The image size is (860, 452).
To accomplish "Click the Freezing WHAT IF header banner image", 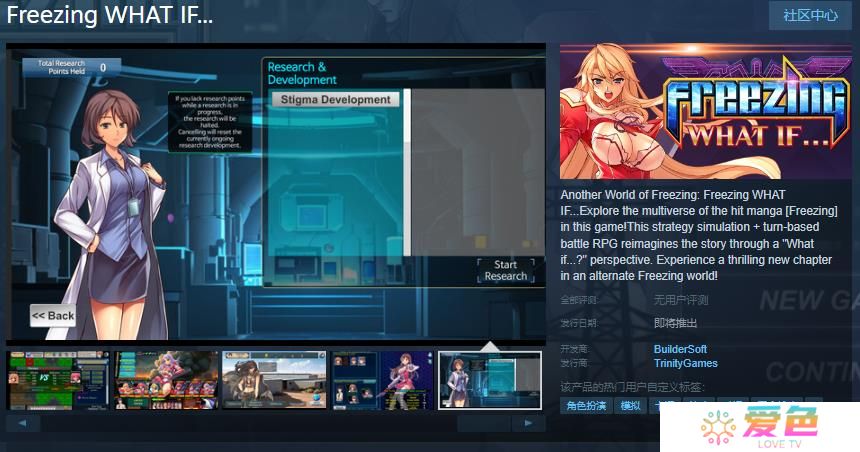I will pyautogui.click(x=706, y=111).
